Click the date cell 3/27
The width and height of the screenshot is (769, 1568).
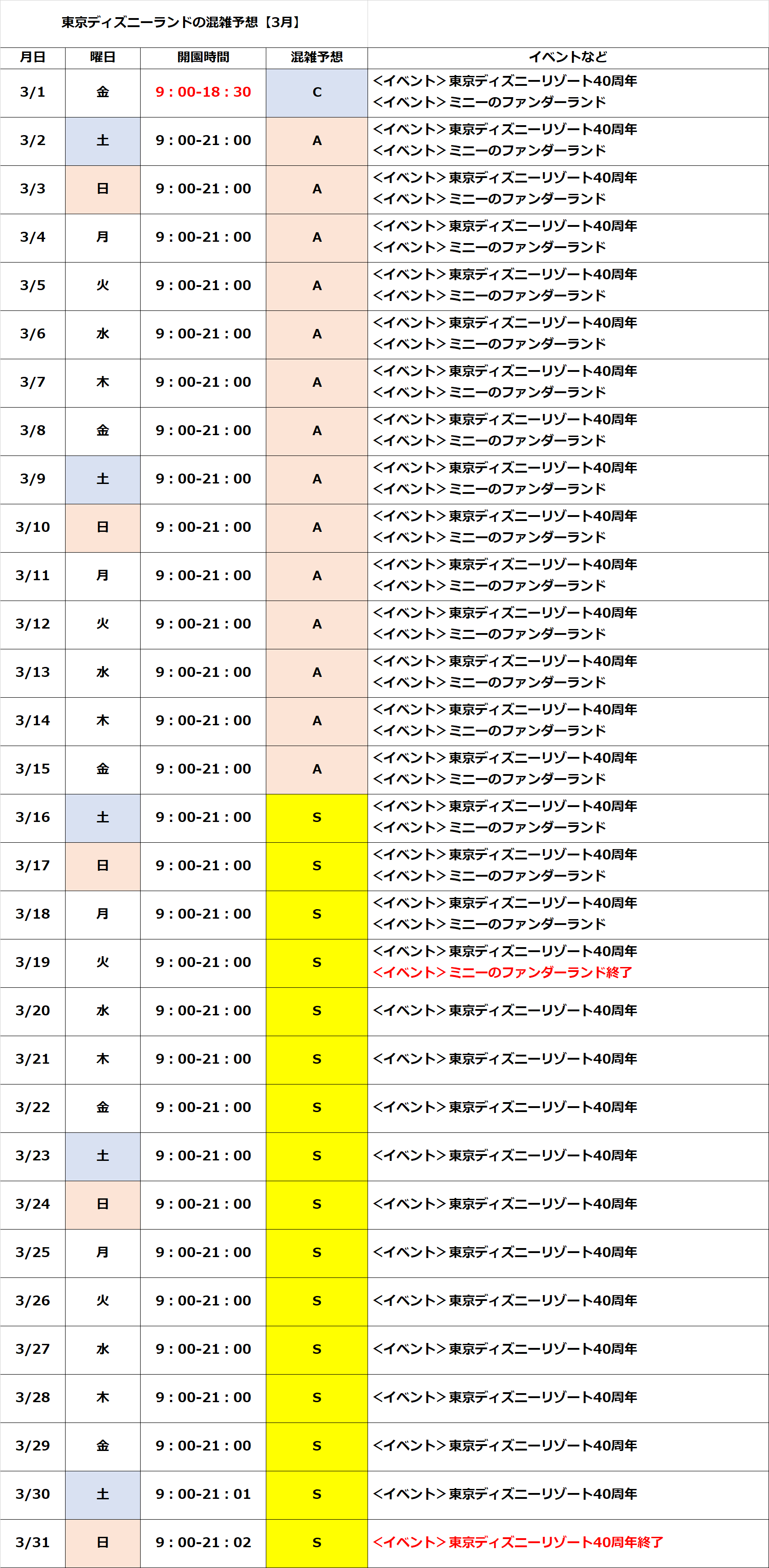tap(33, 1349)
